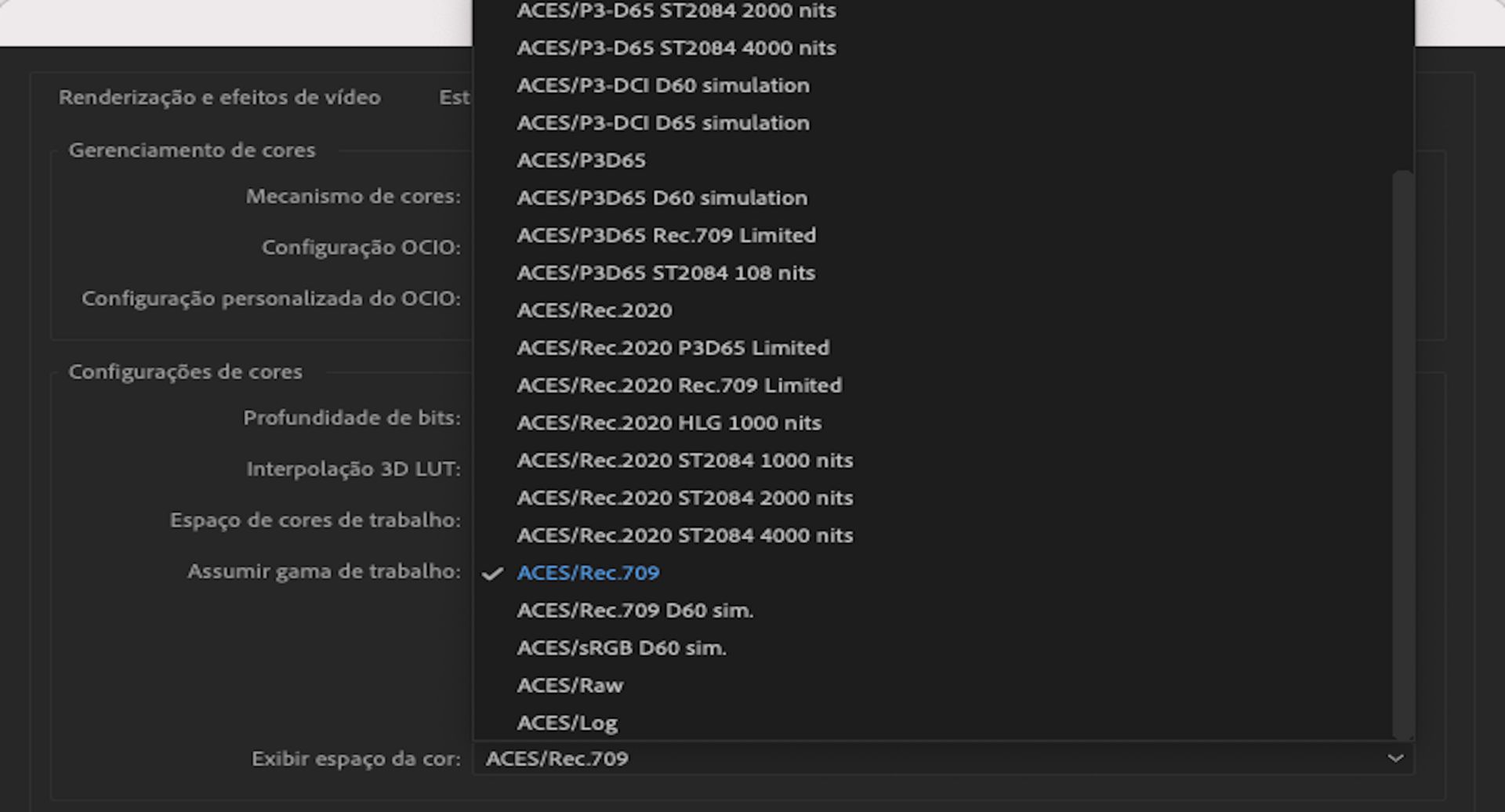Select the ACES/Raw option
This screenshot has width=1505, height=812.
(x=570, y=686)
